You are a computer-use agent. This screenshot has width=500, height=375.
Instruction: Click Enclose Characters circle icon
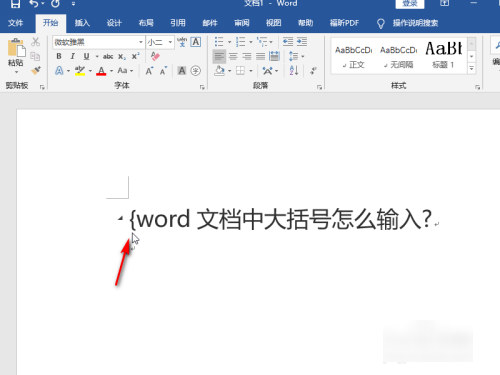tap(196, 71)
